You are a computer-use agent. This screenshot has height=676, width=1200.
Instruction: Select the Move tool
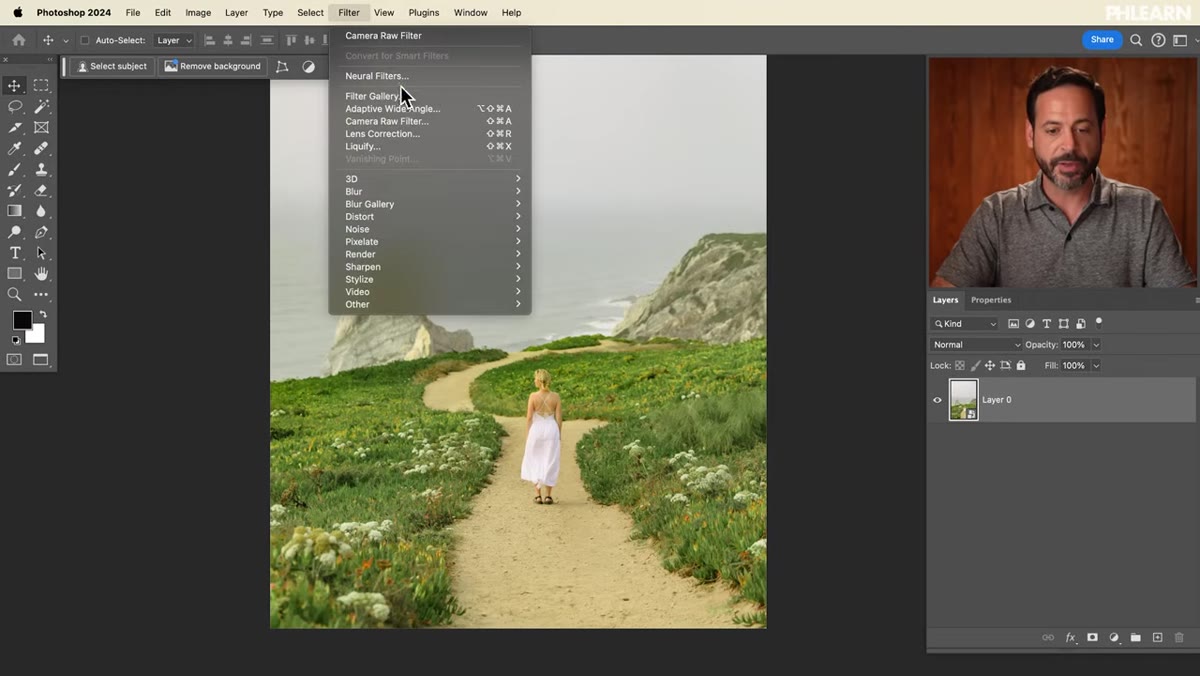14,86
